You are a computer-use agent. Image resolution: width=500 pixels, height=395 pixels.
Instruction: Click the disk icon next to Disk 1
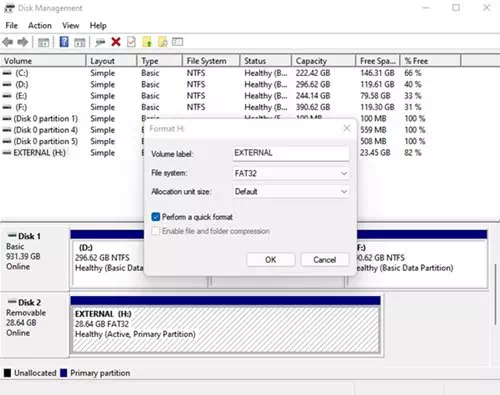[12, 235]
